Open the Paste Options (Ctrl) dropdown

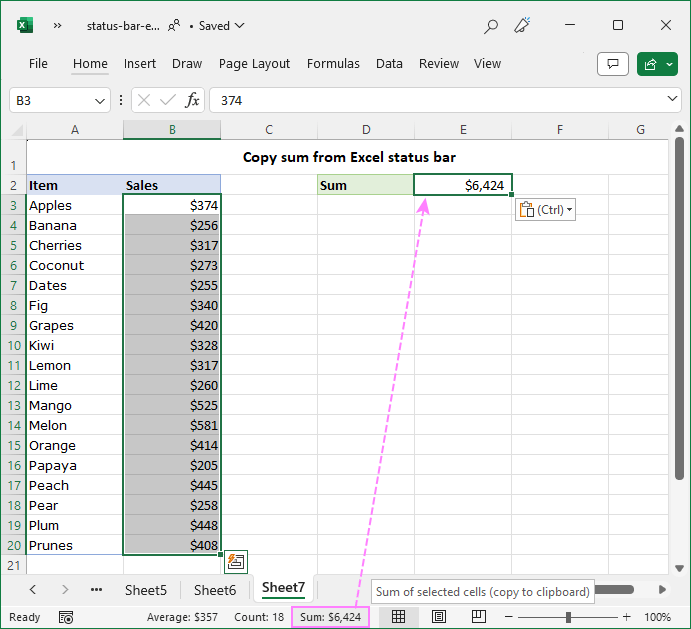[546, 210]
